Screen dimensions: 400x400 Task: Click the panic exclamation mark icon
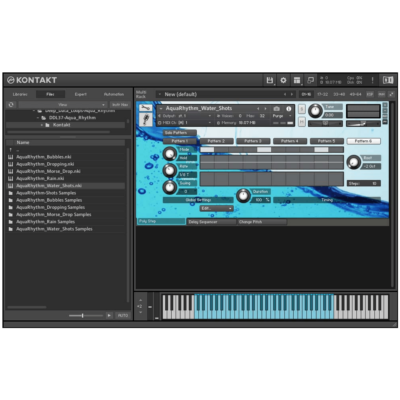pyautogui.click(x=372, y=80)
